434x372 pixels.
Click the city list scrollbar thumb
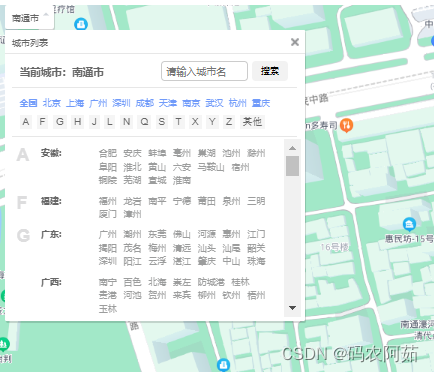pos(292,166)
